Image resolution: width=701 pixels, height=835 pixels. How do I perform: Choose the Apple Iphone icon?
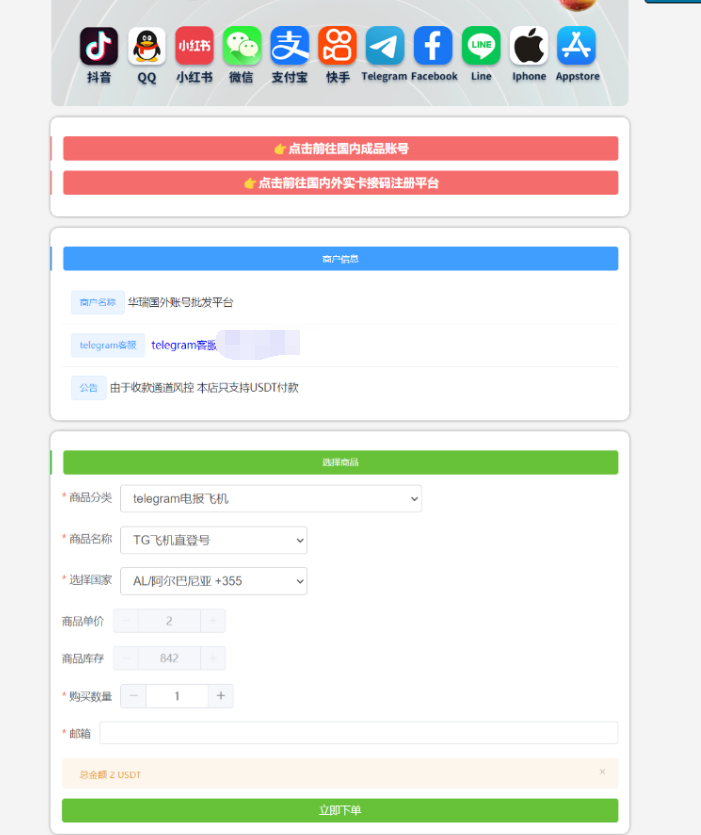529,46
